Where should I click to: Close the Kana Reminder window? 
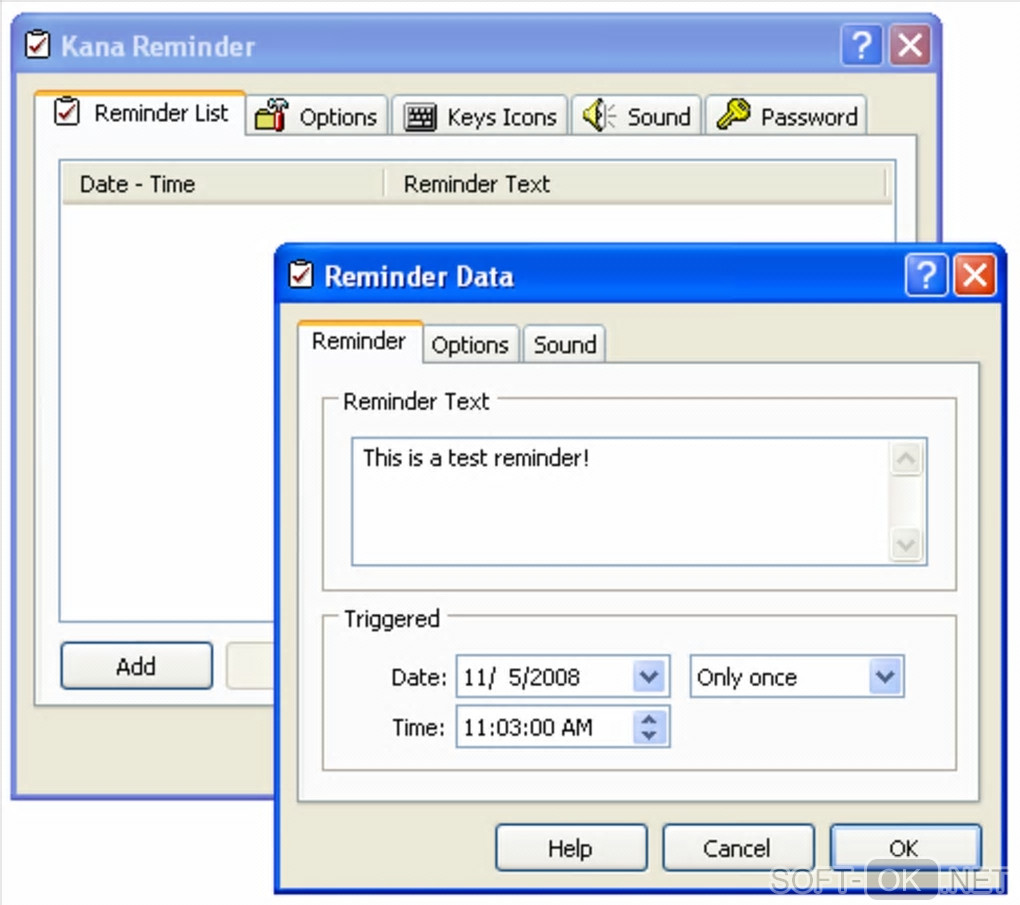point(909,45)
